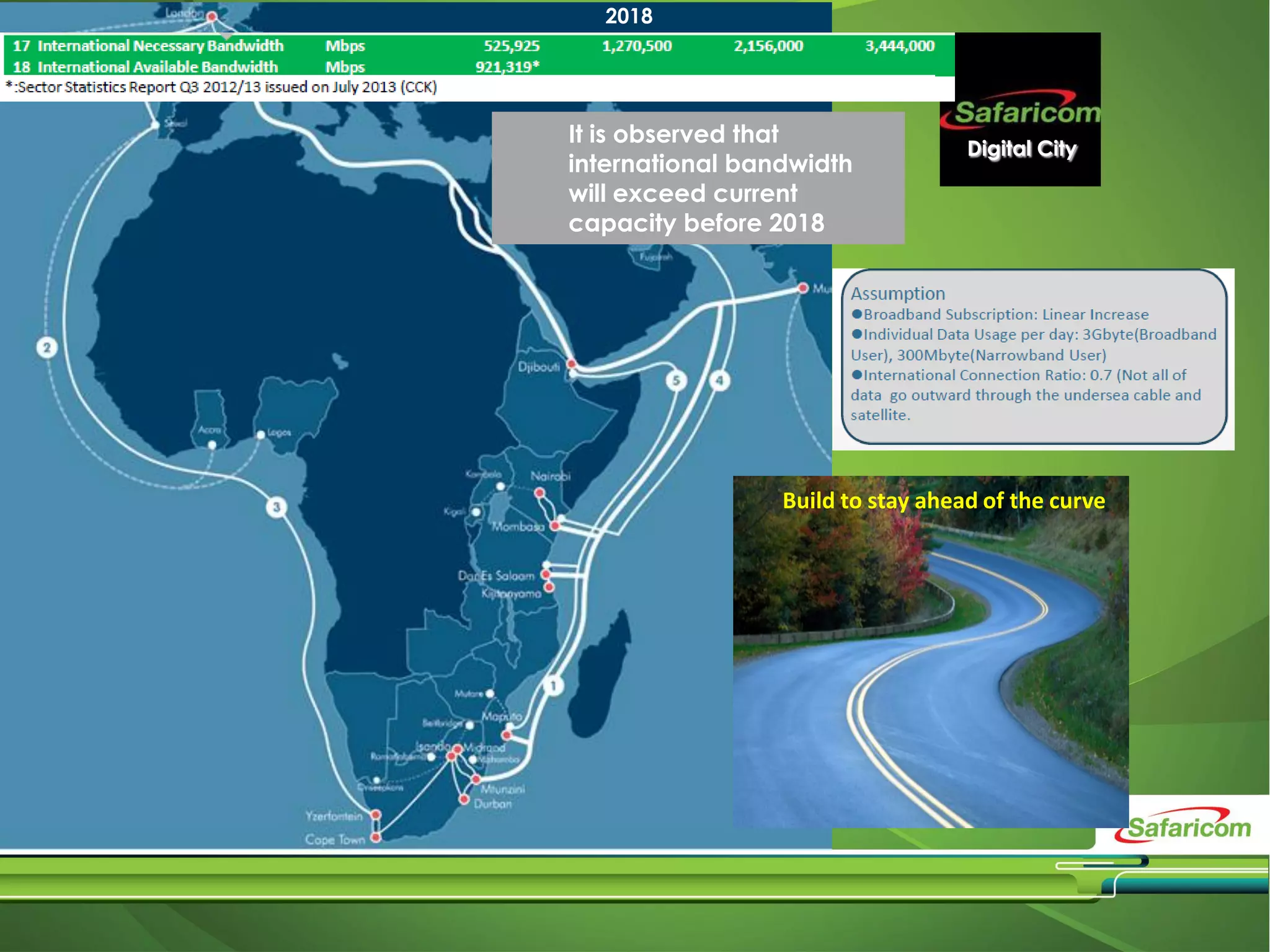The height and width of the screenshot is (952, 1270).
Task: Click the numbered circle 3 cable marker
Action: pos(277,508)
